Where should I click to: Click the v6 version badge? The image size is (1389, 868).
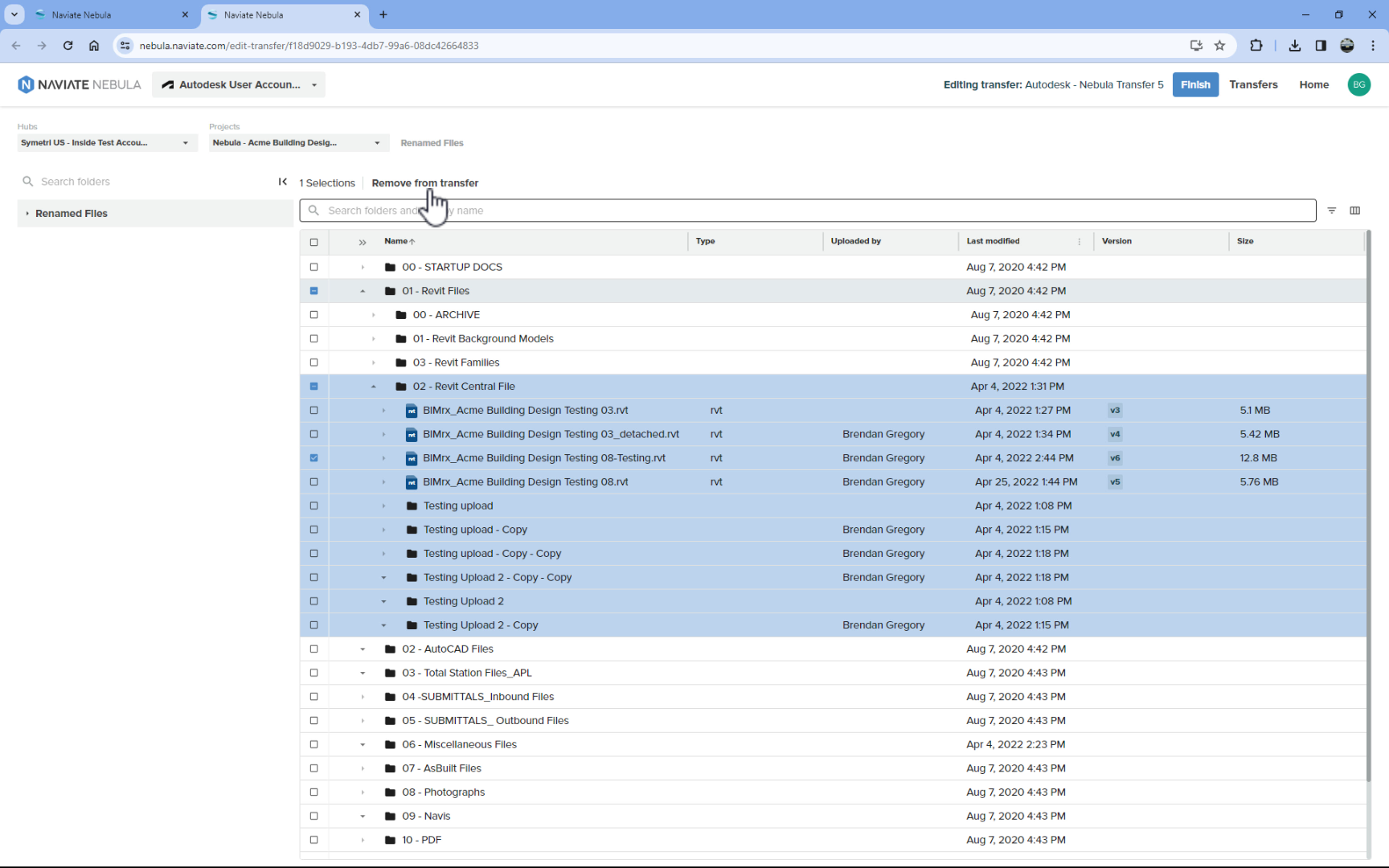1115,458
